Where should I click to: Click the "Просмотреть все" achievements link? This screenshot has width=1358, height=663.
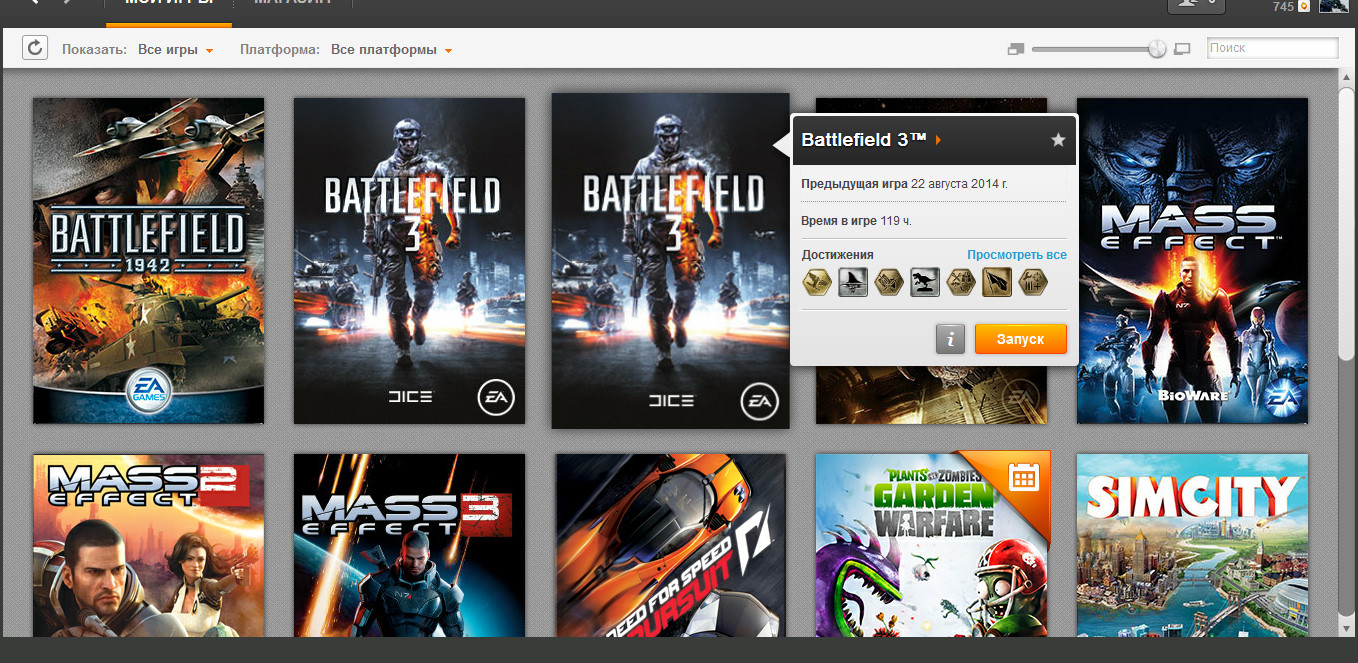click(1017, 255)
